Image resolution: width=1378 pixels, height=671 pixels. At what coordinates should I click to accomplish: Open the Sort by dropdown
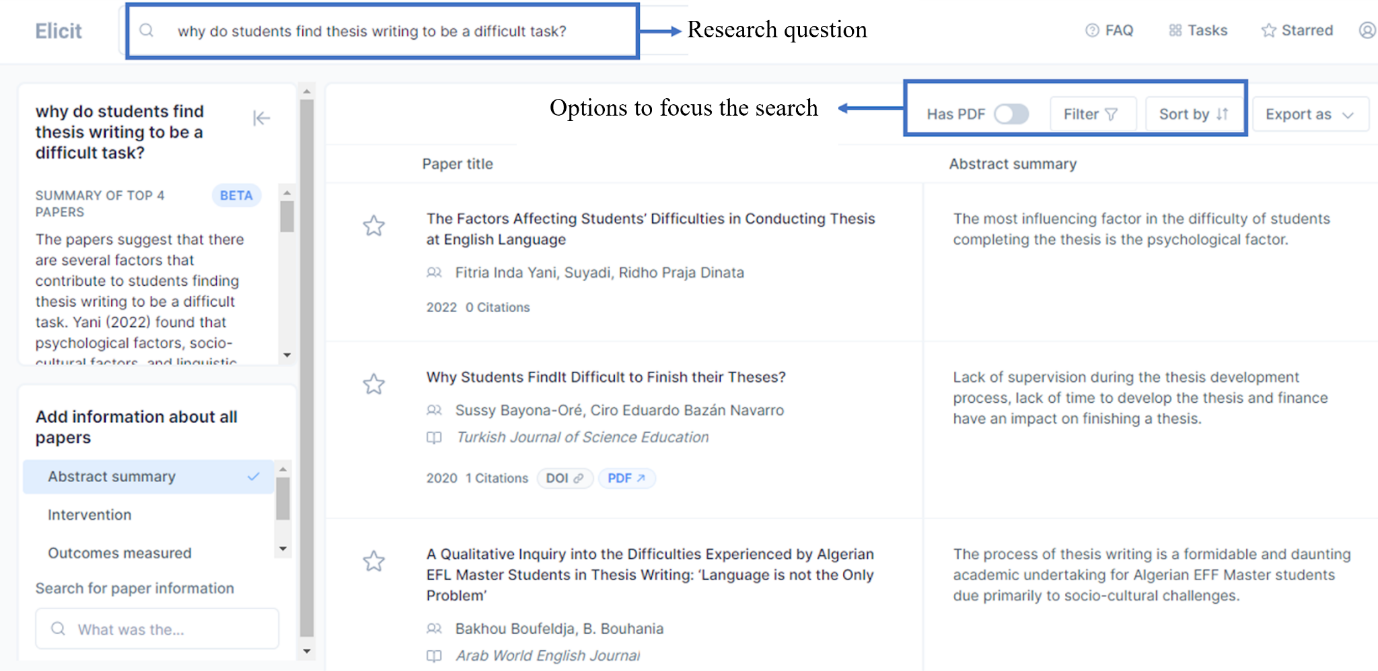(x=1194, y=114)
